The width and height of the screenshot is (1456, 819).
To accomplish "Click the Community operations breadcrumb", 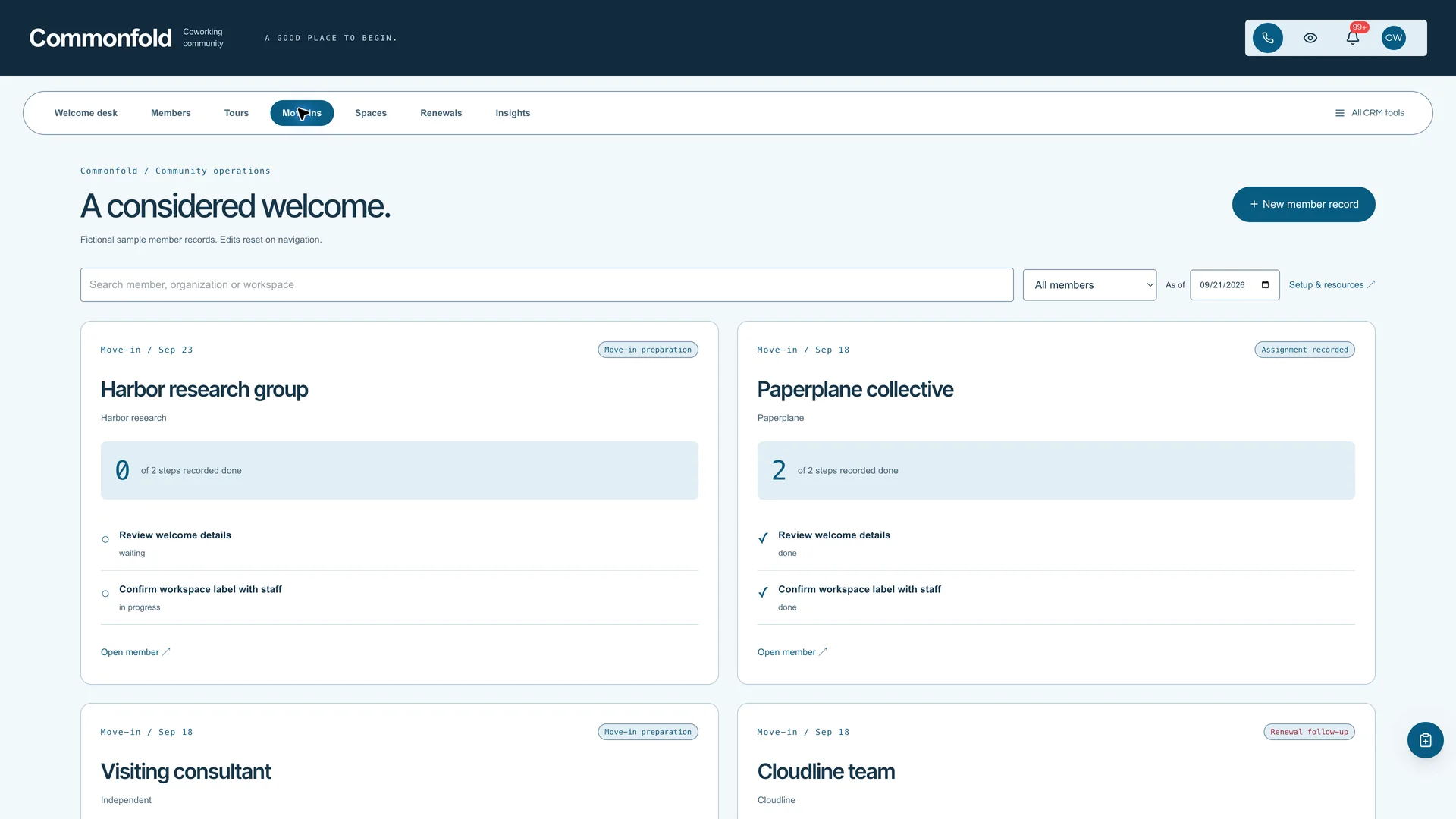I will pos(212,171).
